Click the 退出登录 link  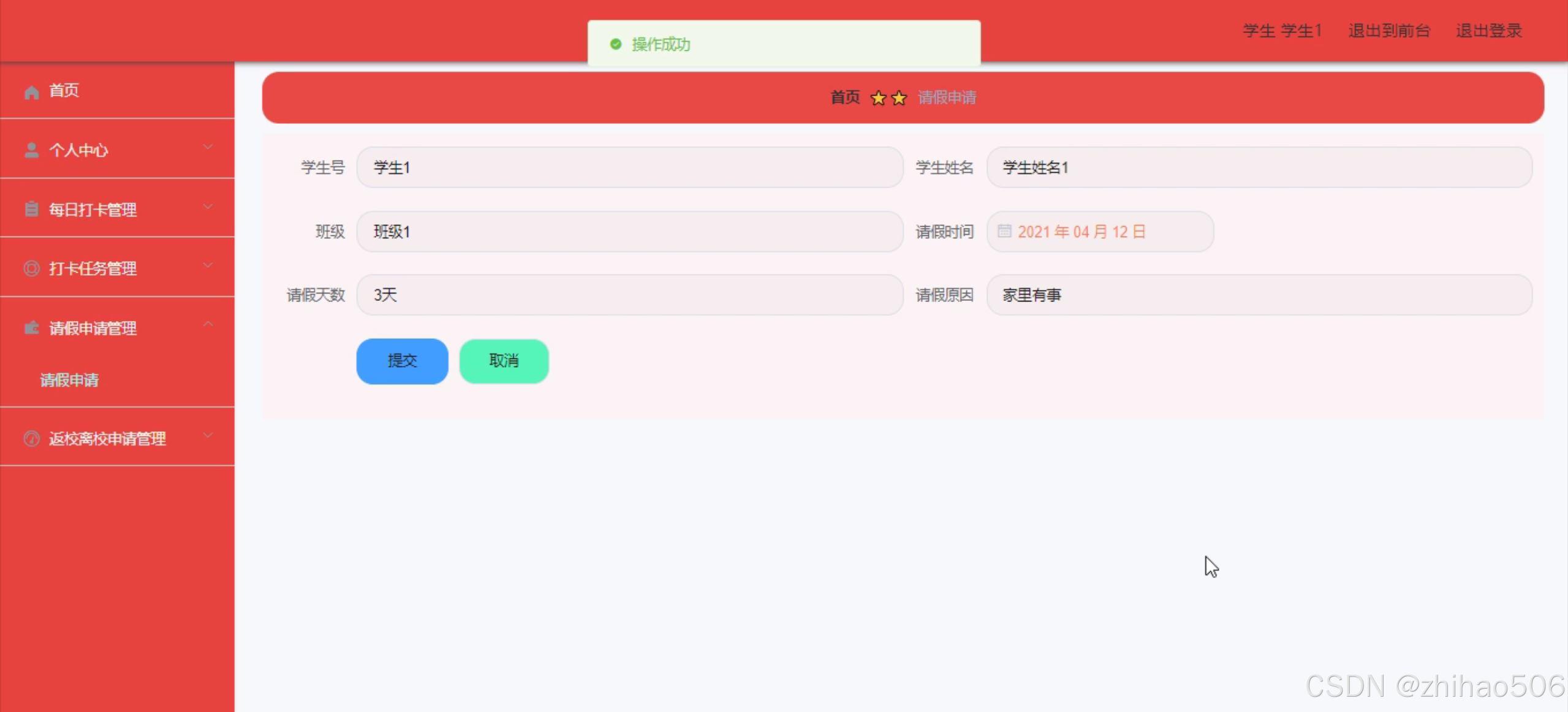(1488, 31)
